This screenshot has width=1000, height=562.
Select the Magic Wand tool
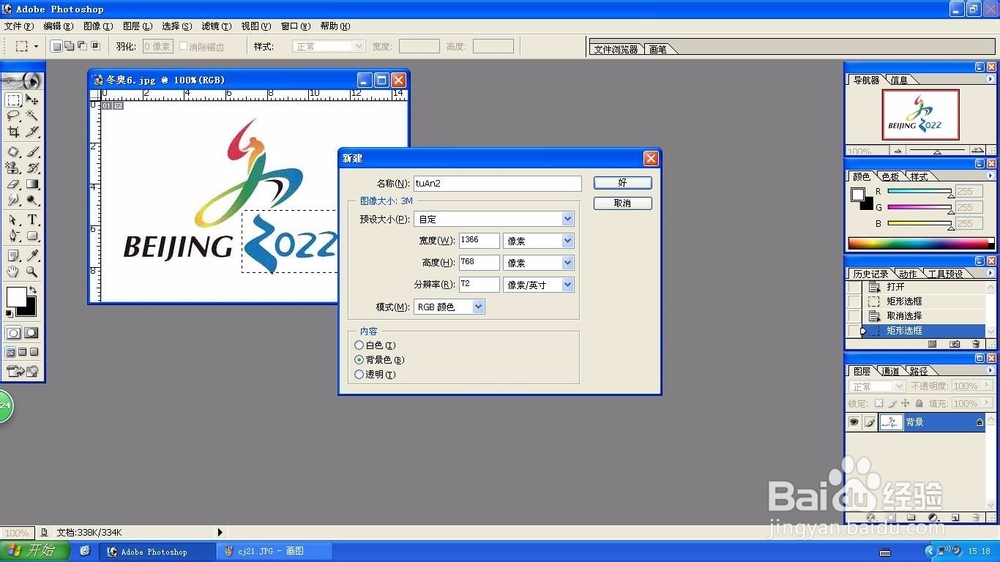pos(32,116)
